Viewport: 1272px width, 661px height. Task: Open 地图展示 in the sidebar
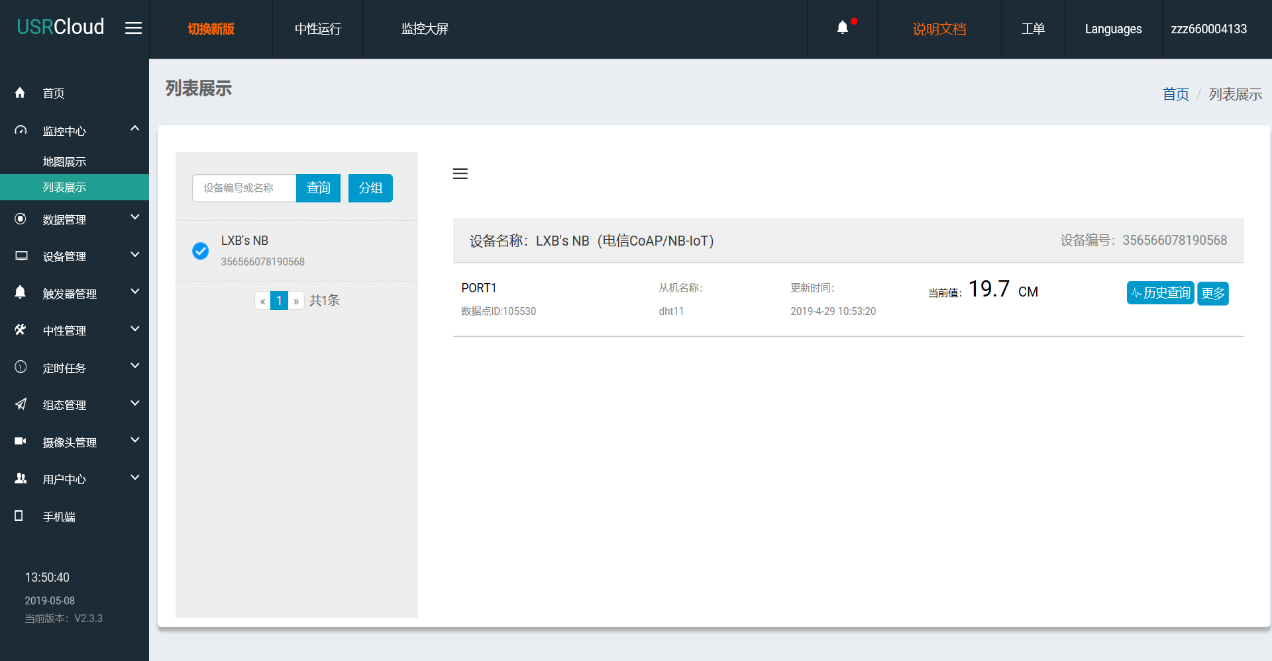(64, 161)
